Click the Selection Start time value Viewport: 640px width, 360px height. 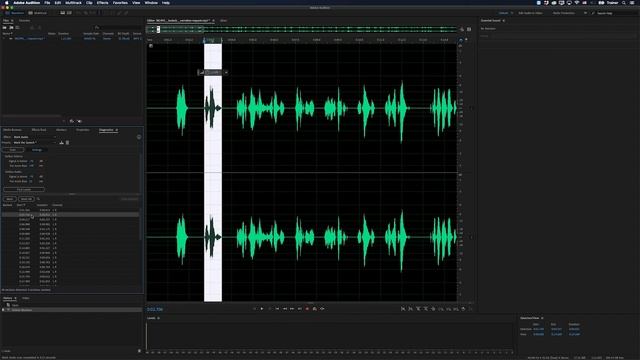(x=538, y=329)
